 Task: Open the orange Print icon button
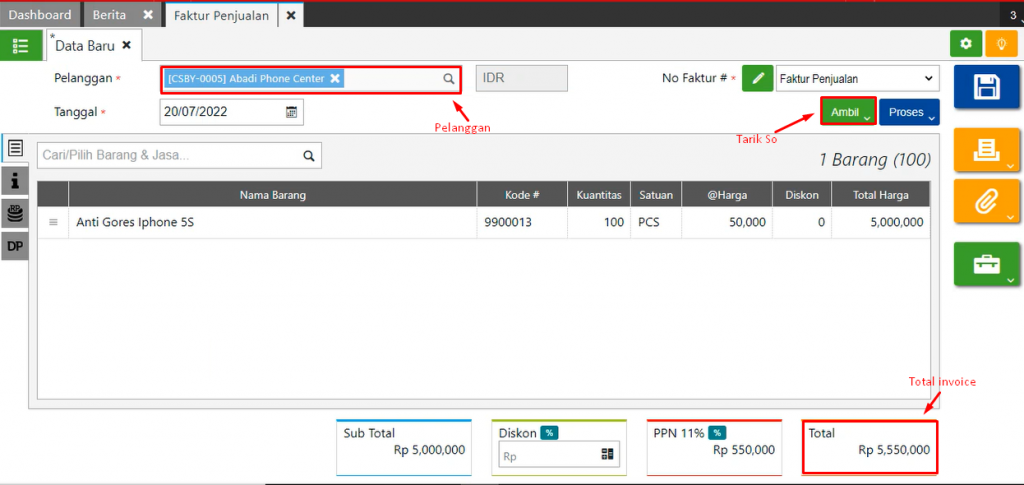(986, 150)
